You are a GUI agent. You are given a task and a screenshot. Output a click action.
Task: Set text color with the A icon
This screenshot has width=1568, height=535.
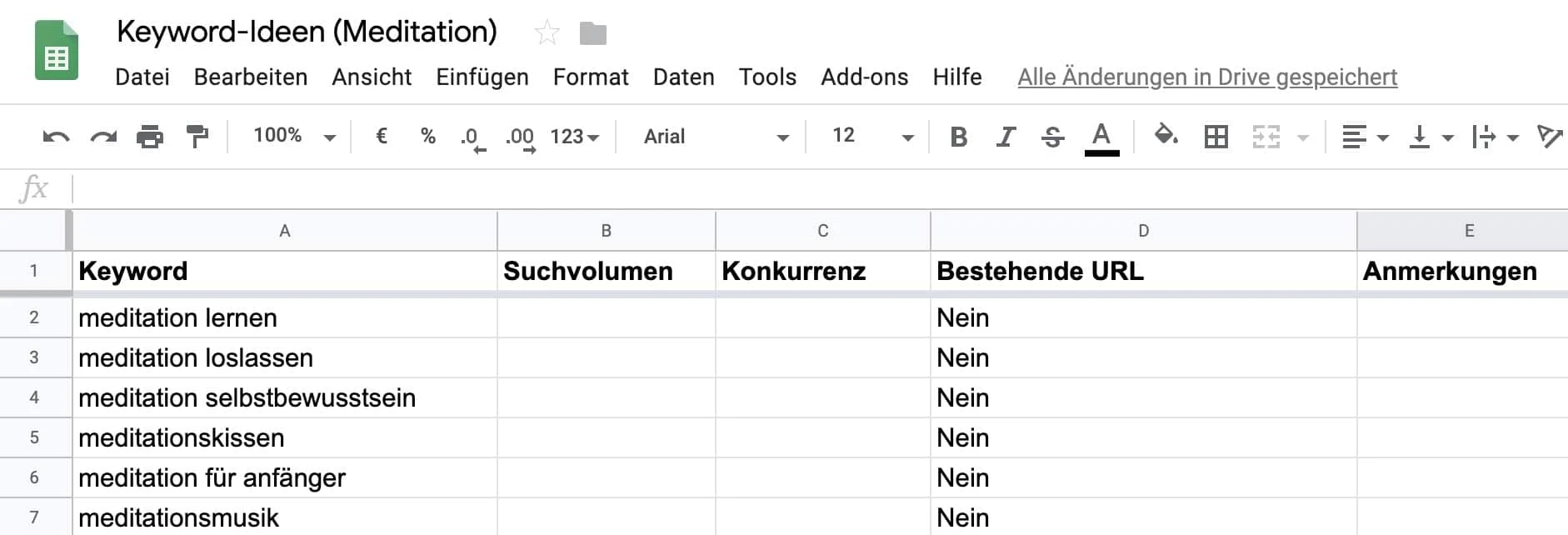tap(1101, 136)
